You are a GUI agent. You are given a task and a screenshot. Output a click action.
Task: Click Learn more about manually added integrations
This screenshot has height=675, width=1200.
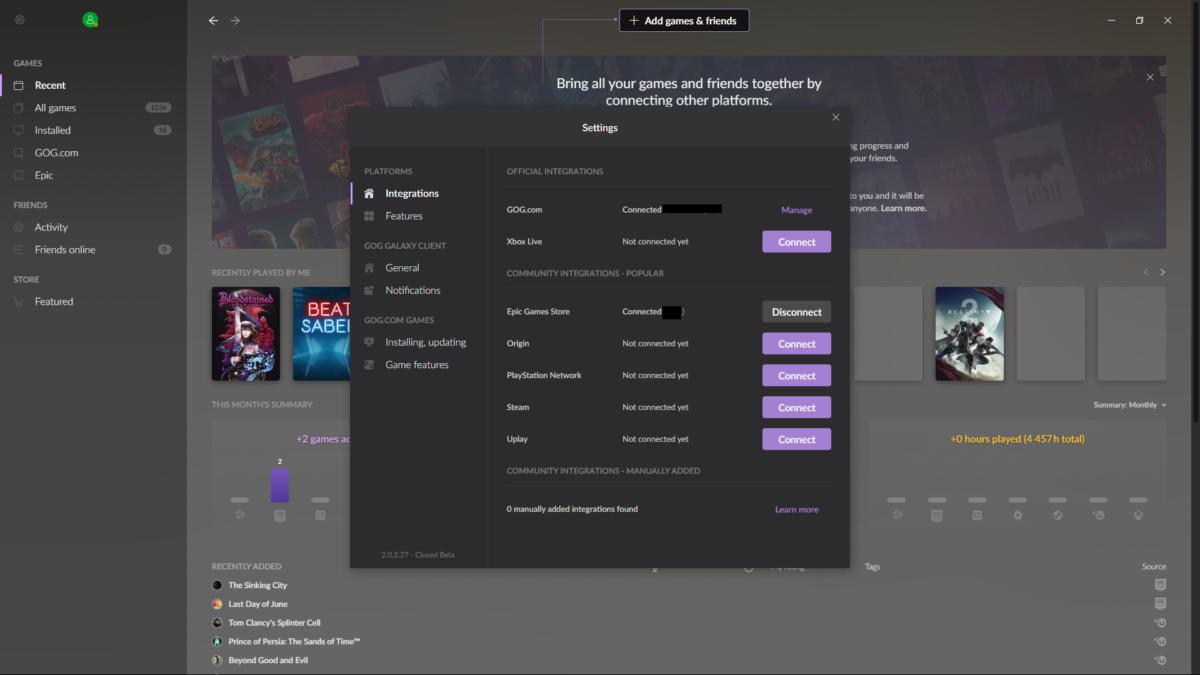pos(797,510)
